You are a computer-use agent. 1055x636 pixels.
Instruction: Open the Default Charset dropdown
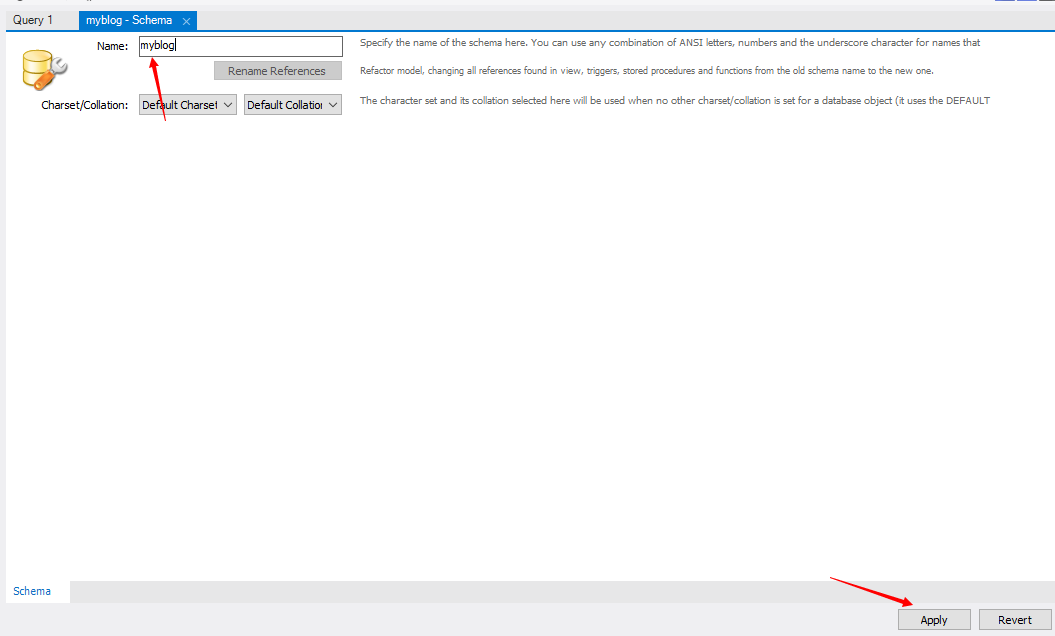(x=188, y=105)
